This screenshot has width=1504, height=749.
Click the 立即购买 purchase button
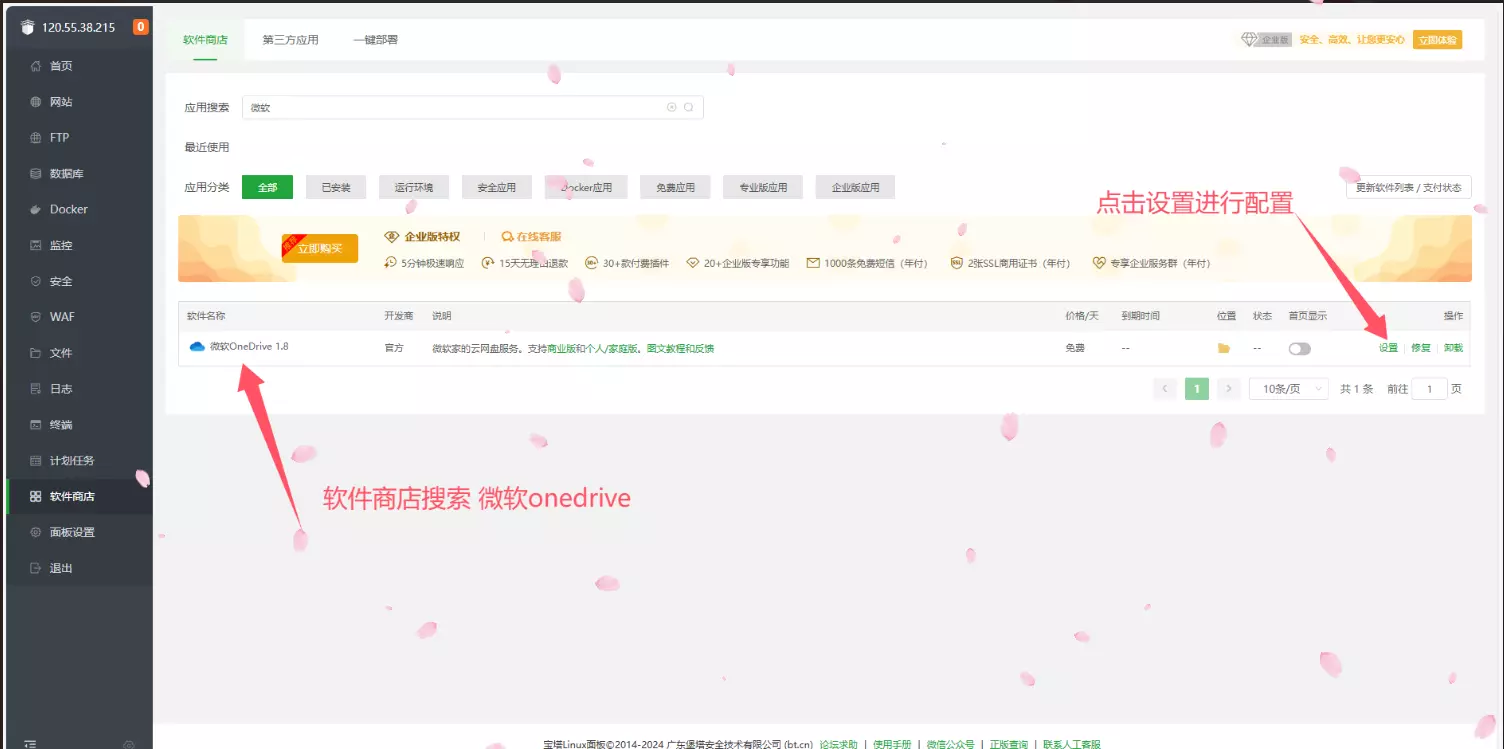(319, 248)
